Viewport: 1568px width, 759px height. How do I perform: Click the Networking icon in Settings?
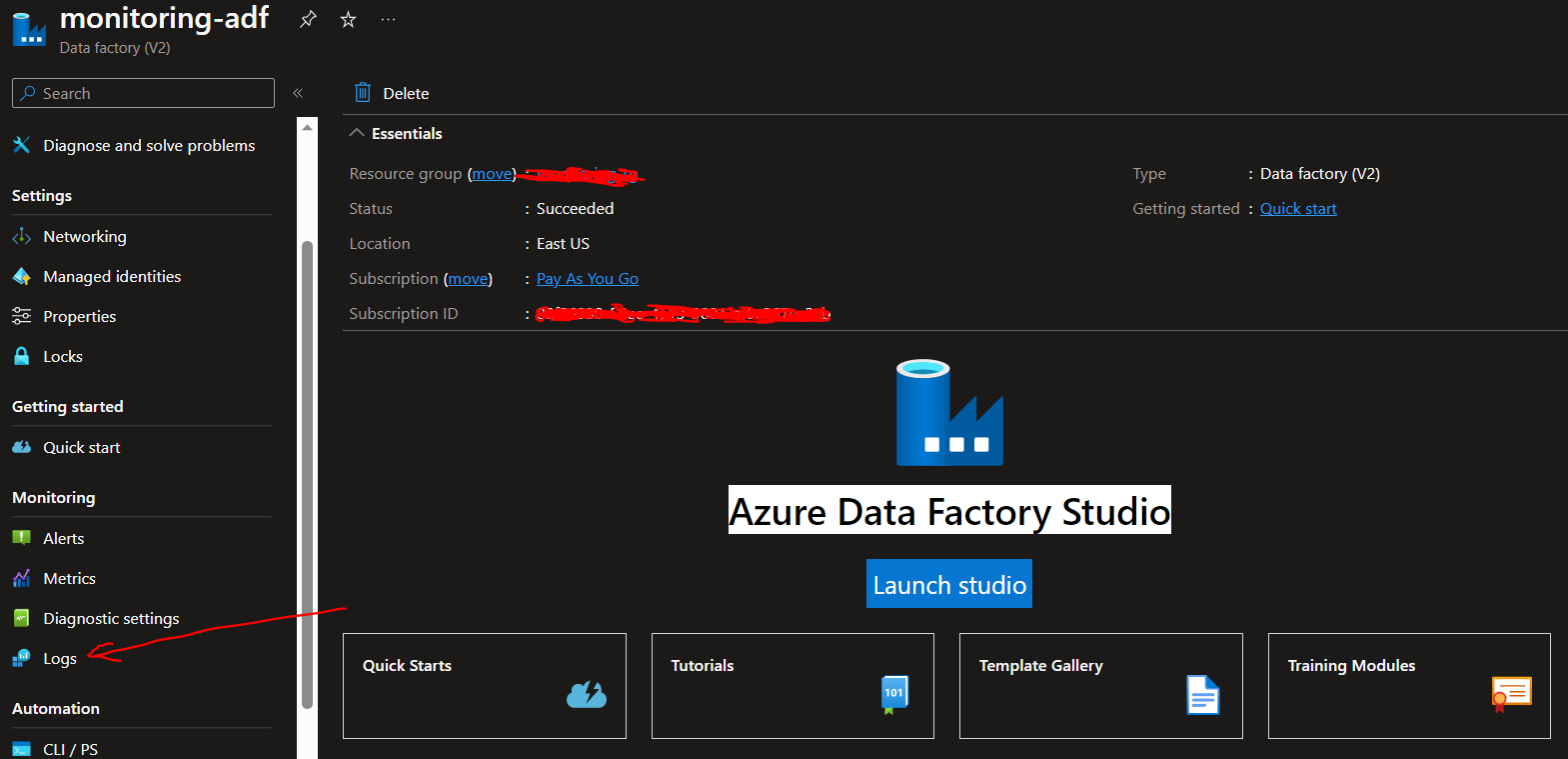point(21,236)
